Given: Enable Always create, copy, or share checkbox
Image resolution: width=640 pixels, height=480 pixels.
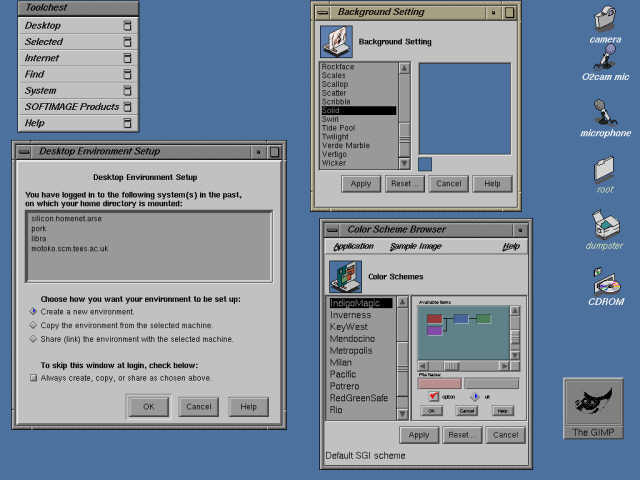Looking at the screenshot, I should point(33,378).
